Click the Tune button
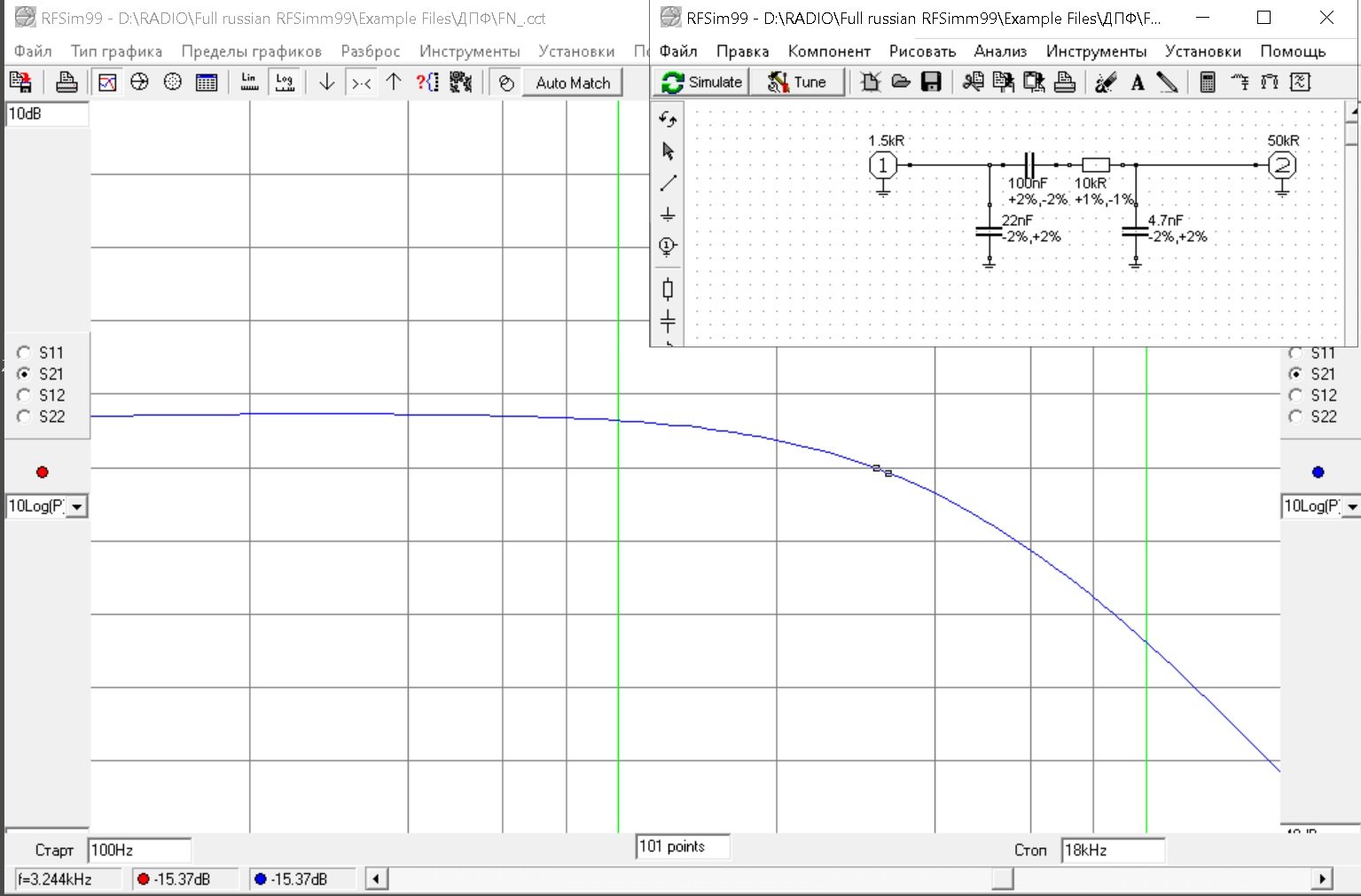Viewport: 1361px width, 896px height. pyautogui.click(x=797, y=82)
